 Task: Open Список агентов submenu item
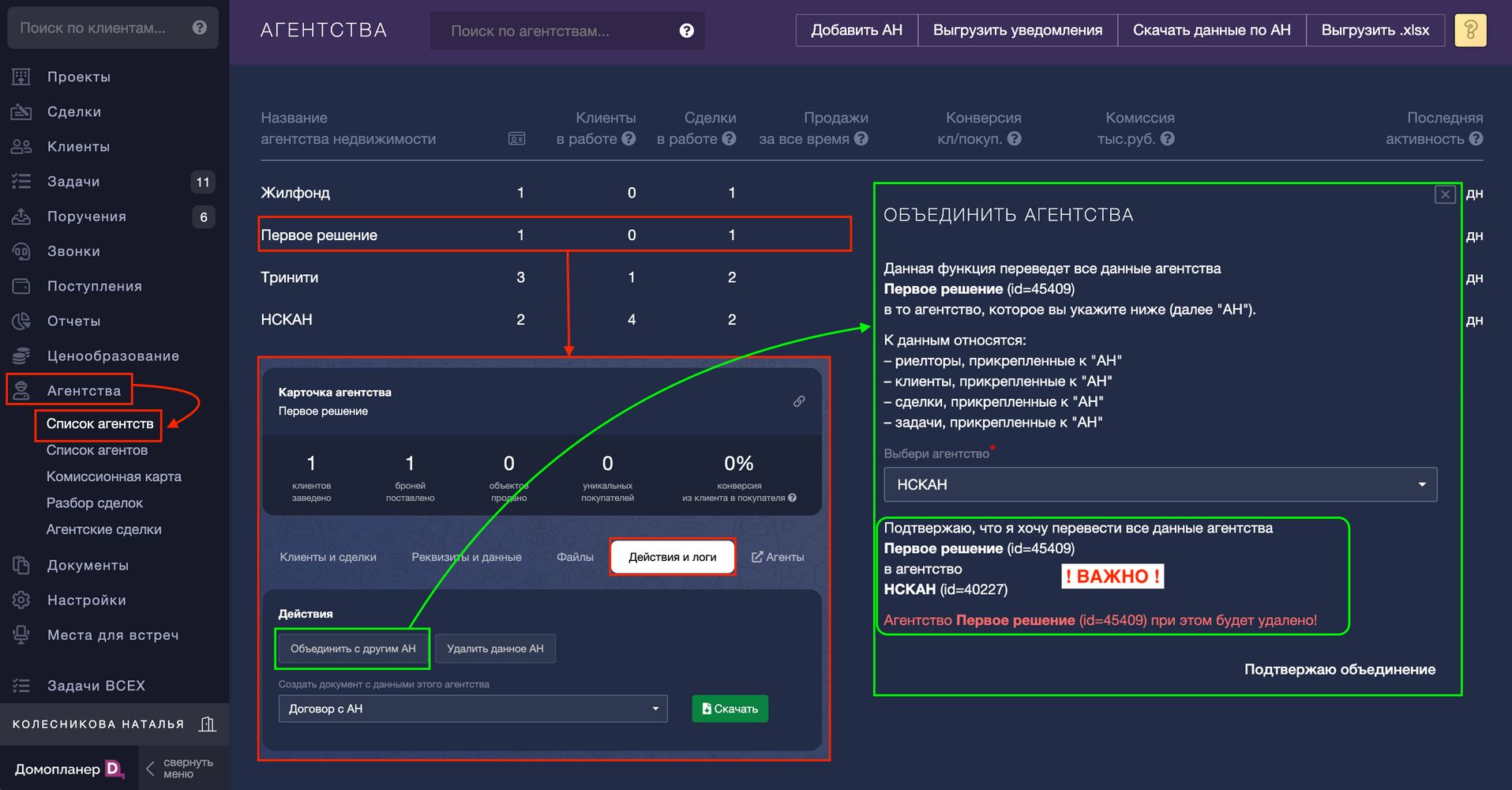pyautogui.click(x=97, y=450)
